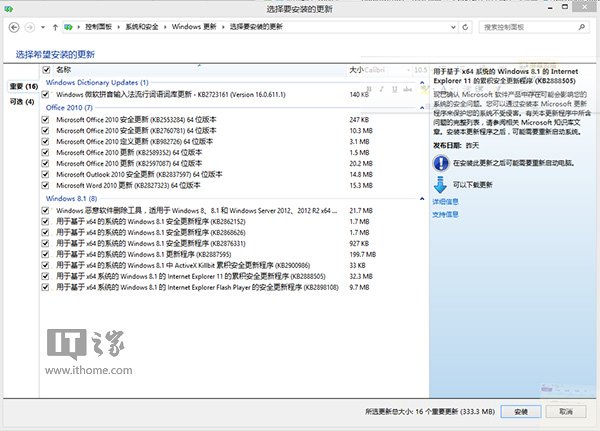
Task: Uncheck the Flash Player KB2898108 checkbox
Action: [x=45, y=287]
